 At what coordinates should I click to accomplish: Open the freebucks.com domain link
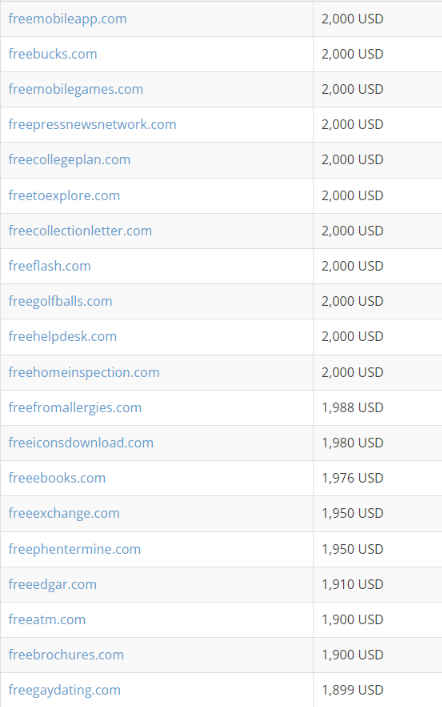[53, 54]
